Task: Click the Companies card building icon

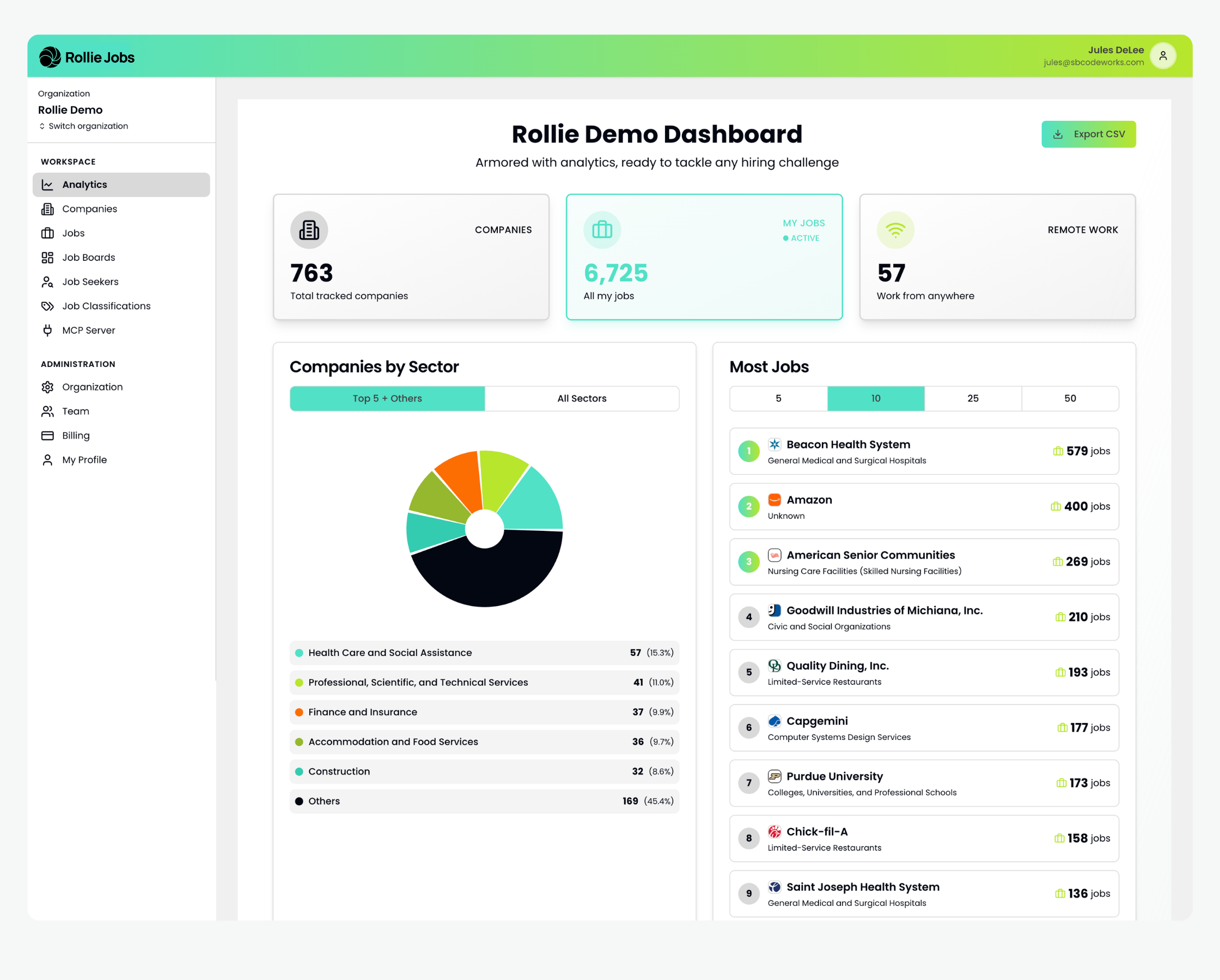Action: [x=309, y=230]
